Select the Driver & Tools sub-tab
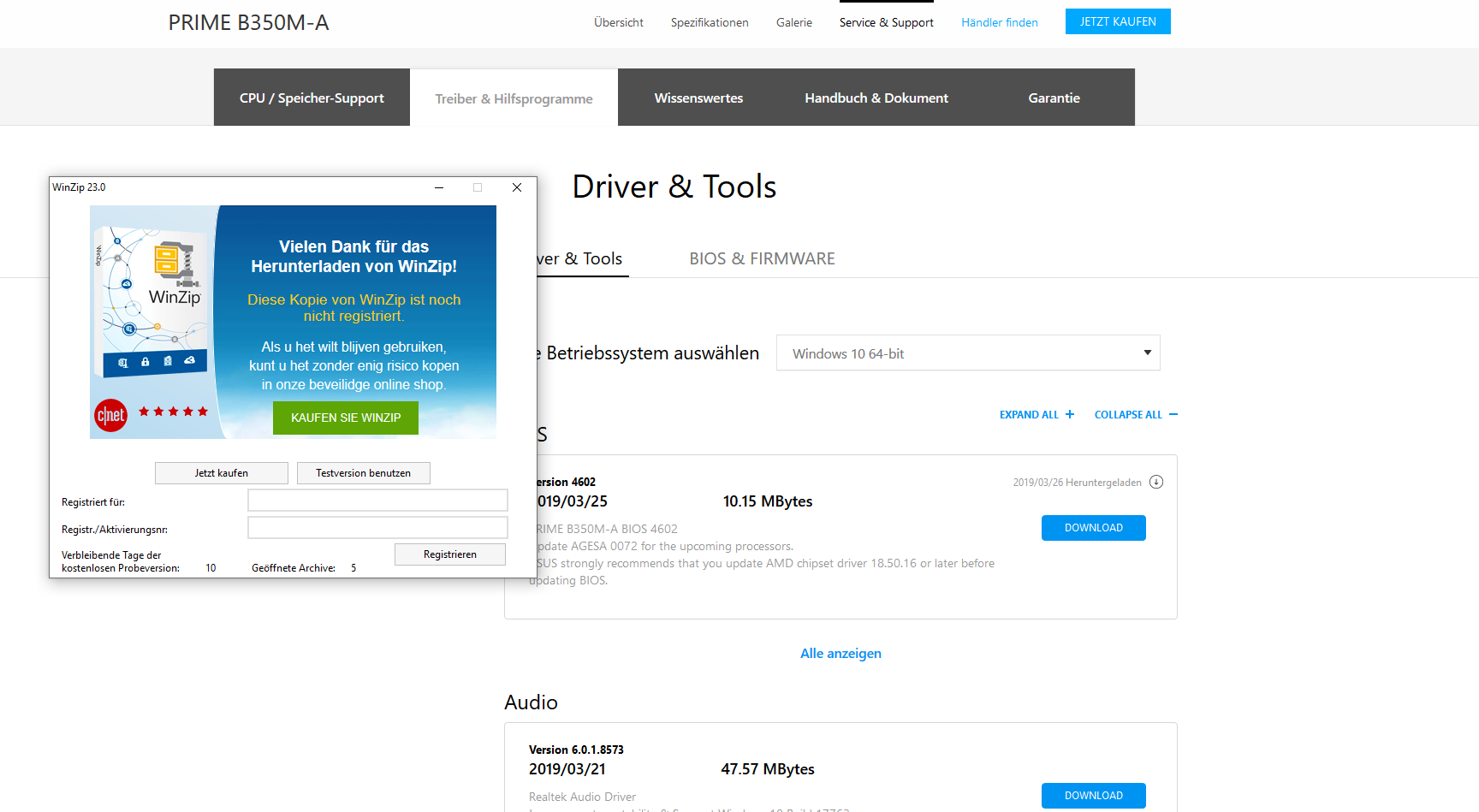This screenshot has height=812, width=1479. click(582, 258)
